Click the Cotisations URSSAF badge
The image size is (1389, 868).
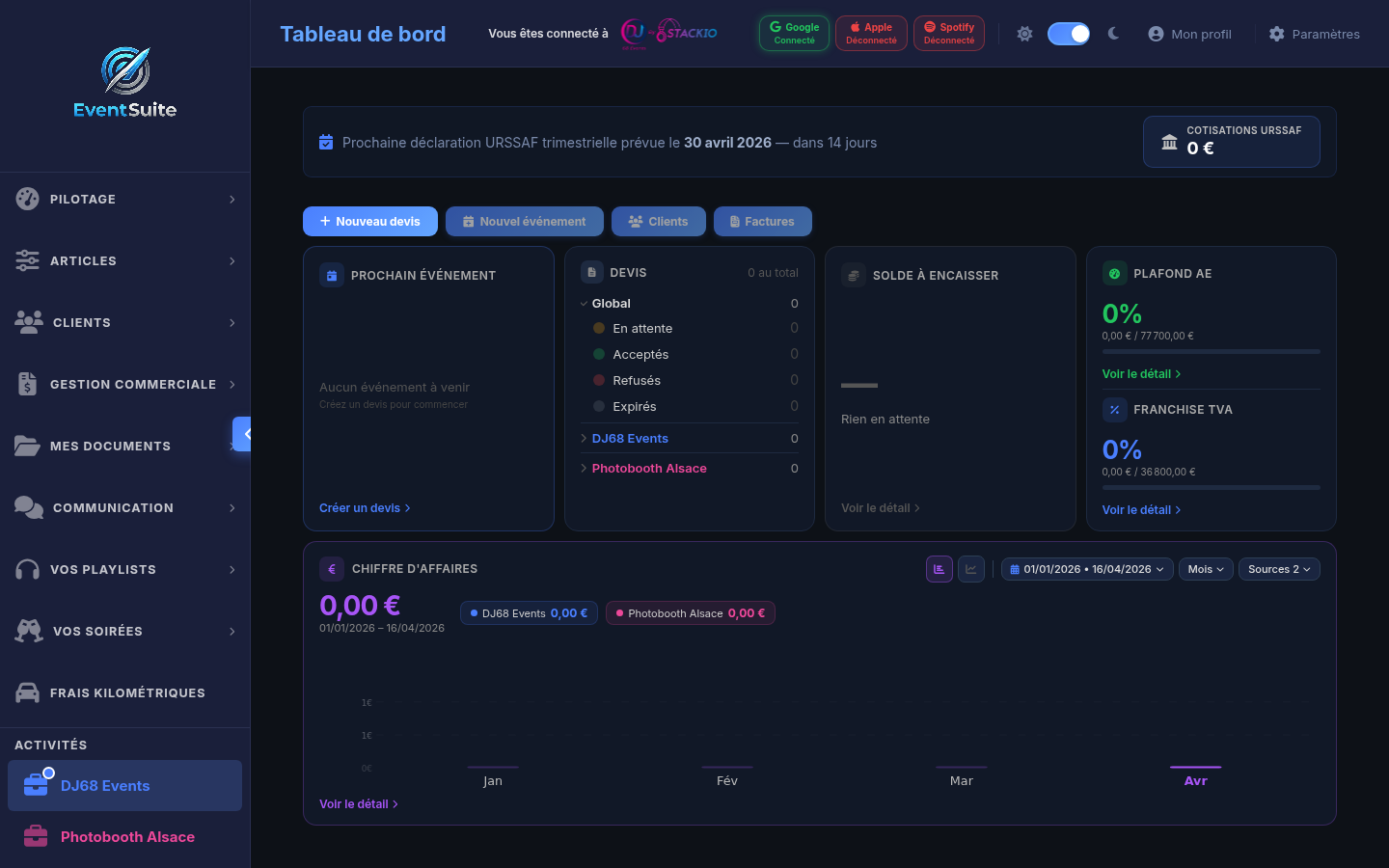coord(1232,141)
